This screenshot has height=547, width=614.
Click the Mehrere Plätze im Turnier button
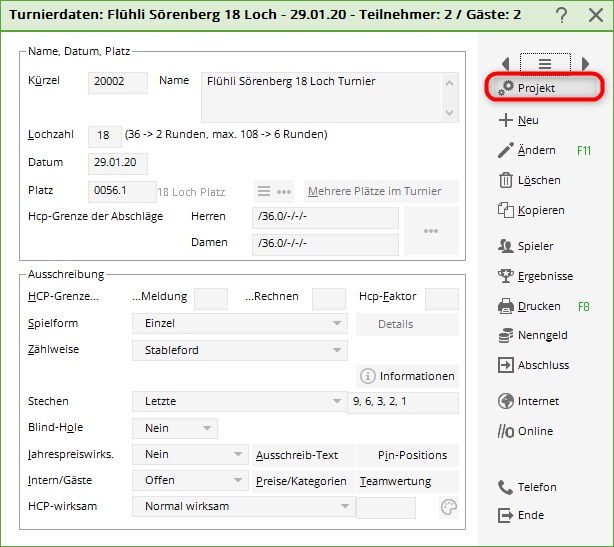click(x=380, y=191)
